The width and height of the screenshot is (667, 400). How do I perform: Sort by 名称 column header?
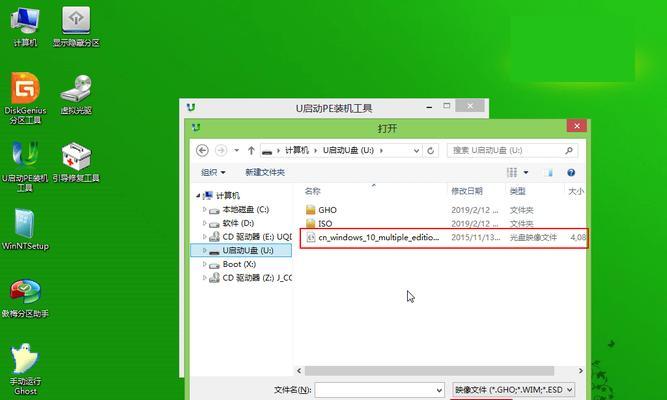click(313, 191)
